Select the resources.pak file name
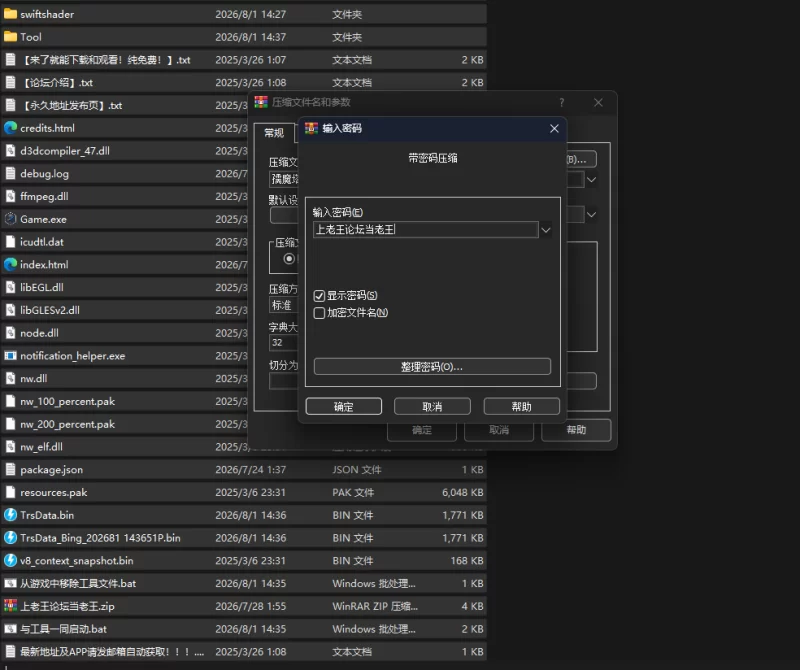800x670 pixels. tap(54, 492)
